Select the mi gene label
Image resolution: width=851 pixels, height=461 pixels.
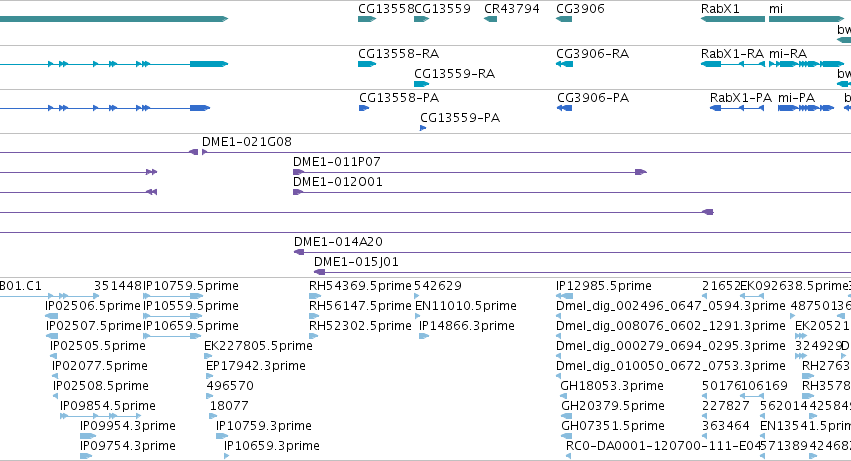(x=776, y=9)
